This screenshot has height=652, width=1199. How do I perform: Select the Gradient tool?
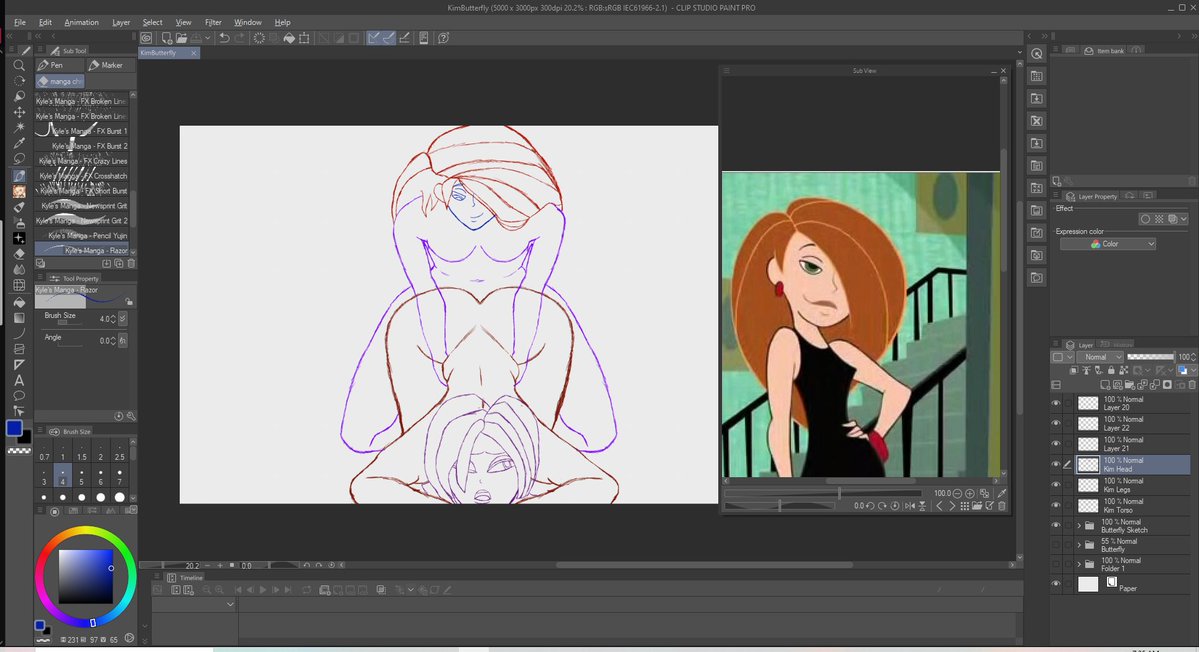click(19, 317)
